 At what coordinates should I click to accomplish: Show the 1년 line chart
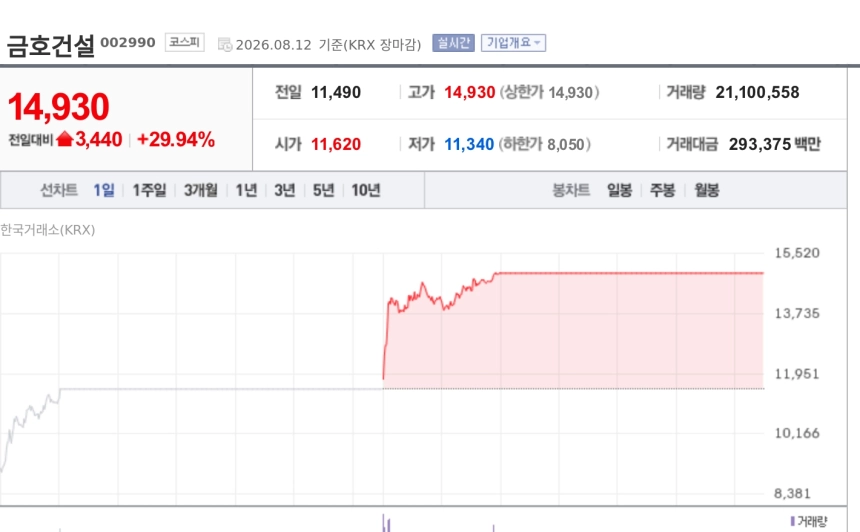[246, 190]
